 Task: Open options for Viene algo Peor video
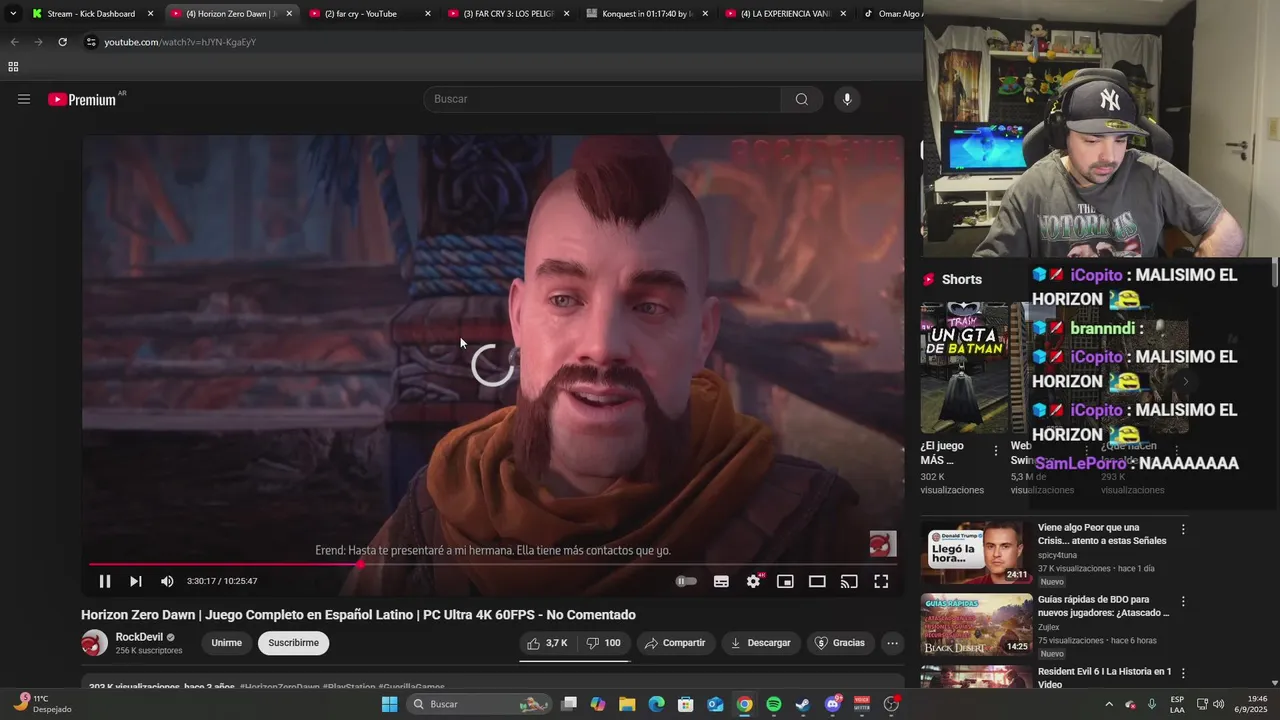tap(1183, 529)
